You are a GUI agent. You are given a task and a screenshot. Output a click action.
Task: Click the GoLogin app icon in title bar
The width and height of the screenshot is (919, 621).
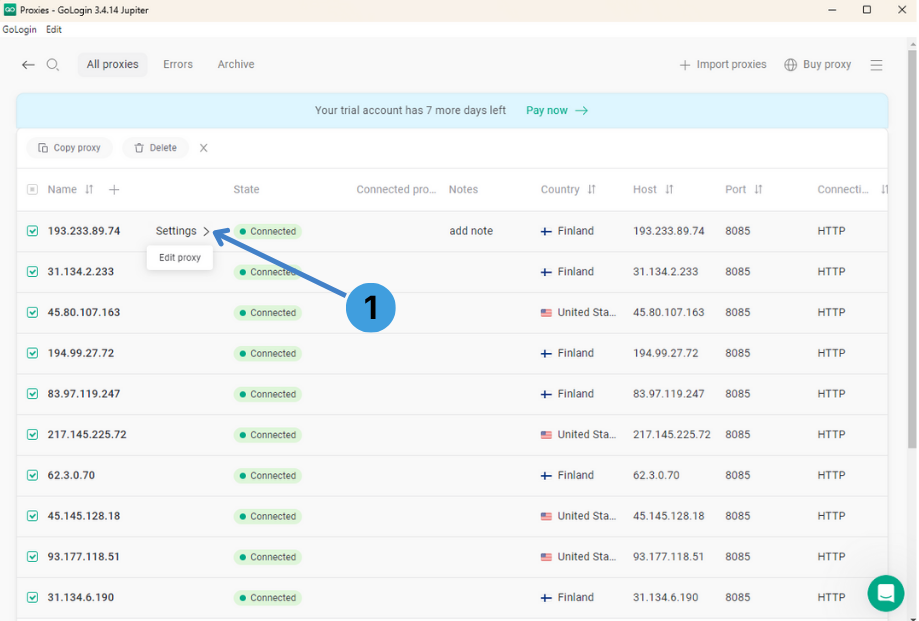[9, 9]
